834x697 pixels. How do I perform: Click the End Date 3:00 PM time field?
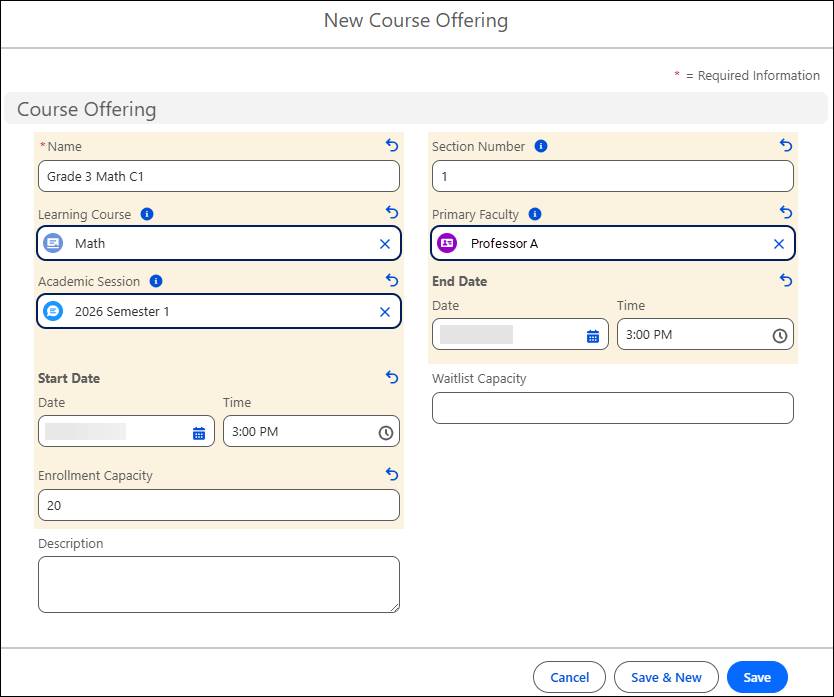(x=705, y=334)
